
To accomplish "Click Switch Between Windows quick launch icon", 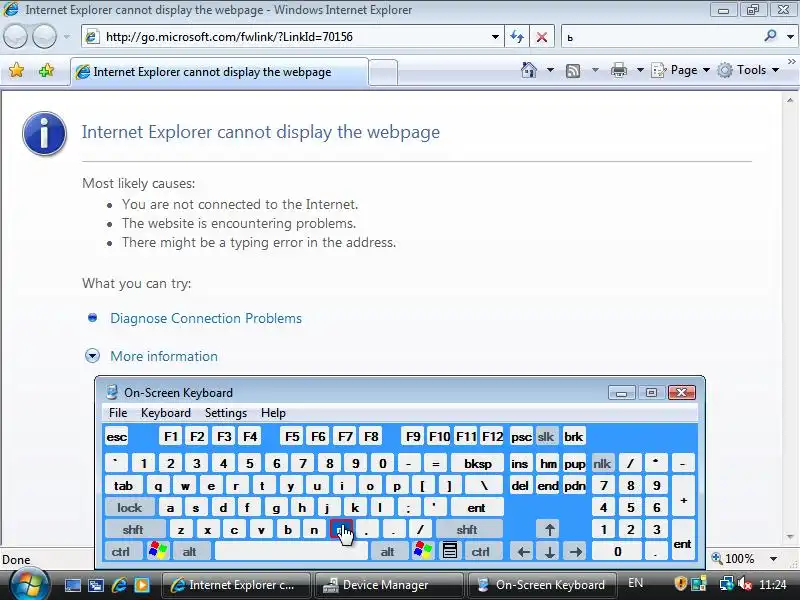I will click(x=95, y=585).
